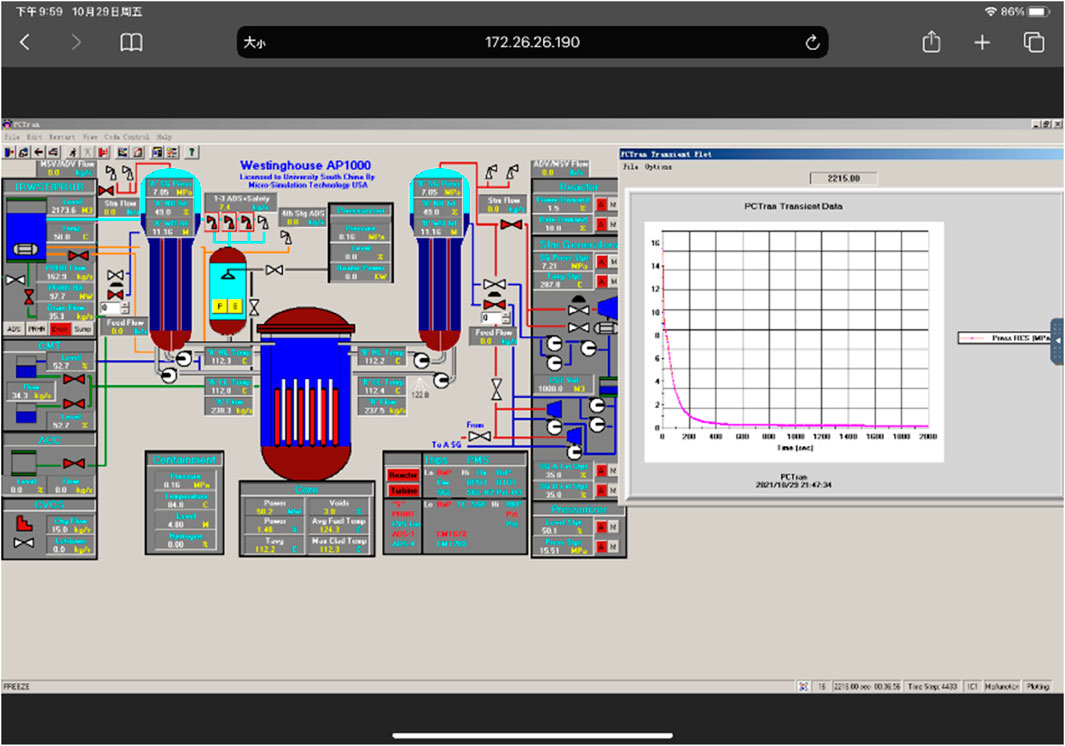Screen dimensions: 1065x746
Task: Click the lower CMT red valve
Action: point(73,404)
